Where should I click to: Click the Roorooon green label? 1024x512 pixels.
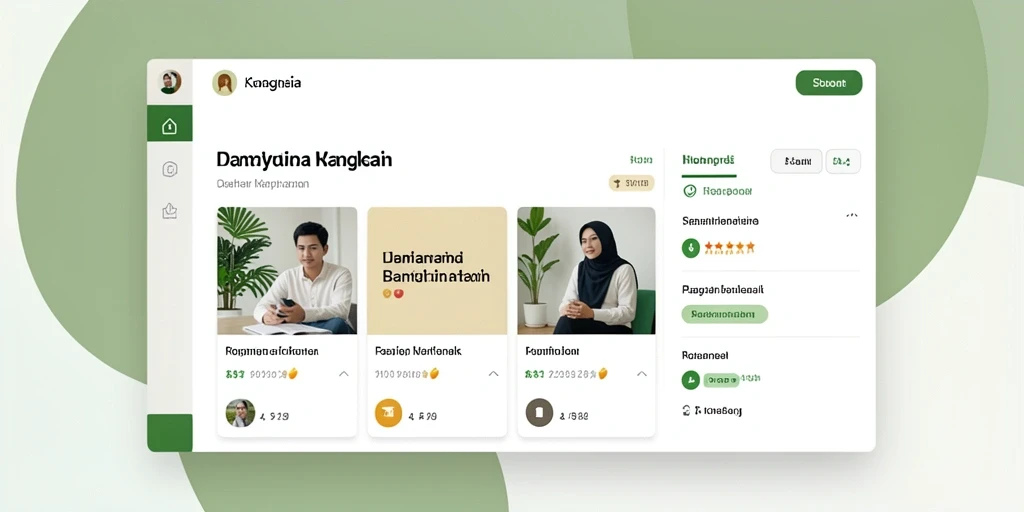coord(728,191)
